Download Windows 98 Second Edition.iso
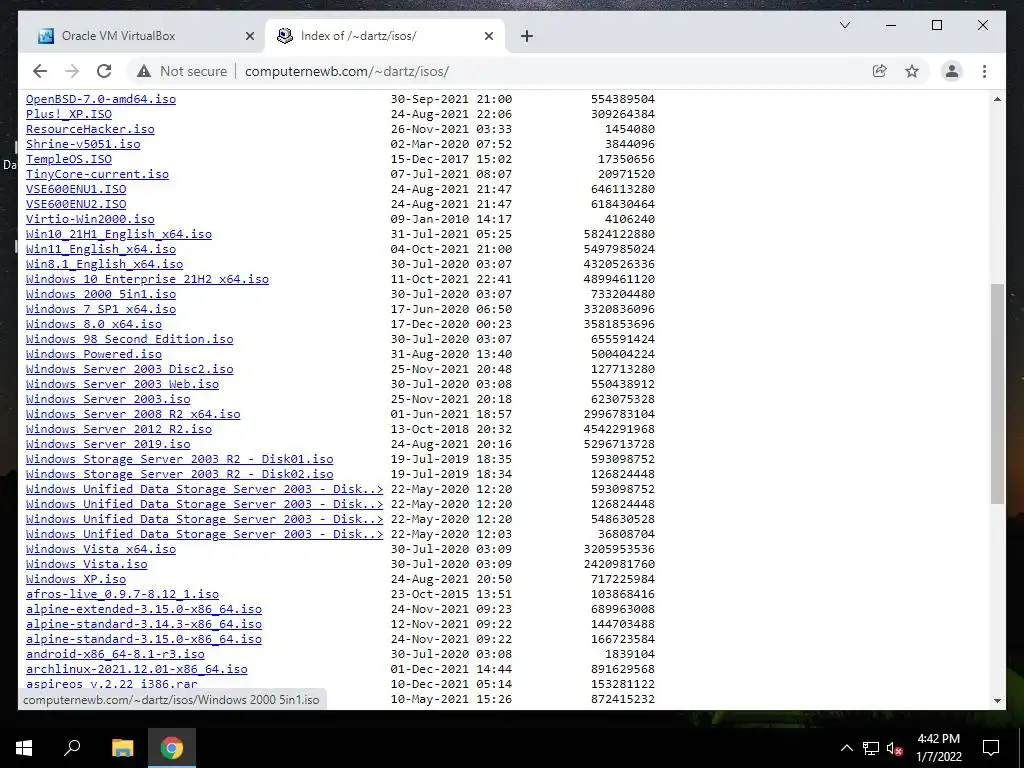This screenshot has height=768, width=1024. tap(129, 340)
